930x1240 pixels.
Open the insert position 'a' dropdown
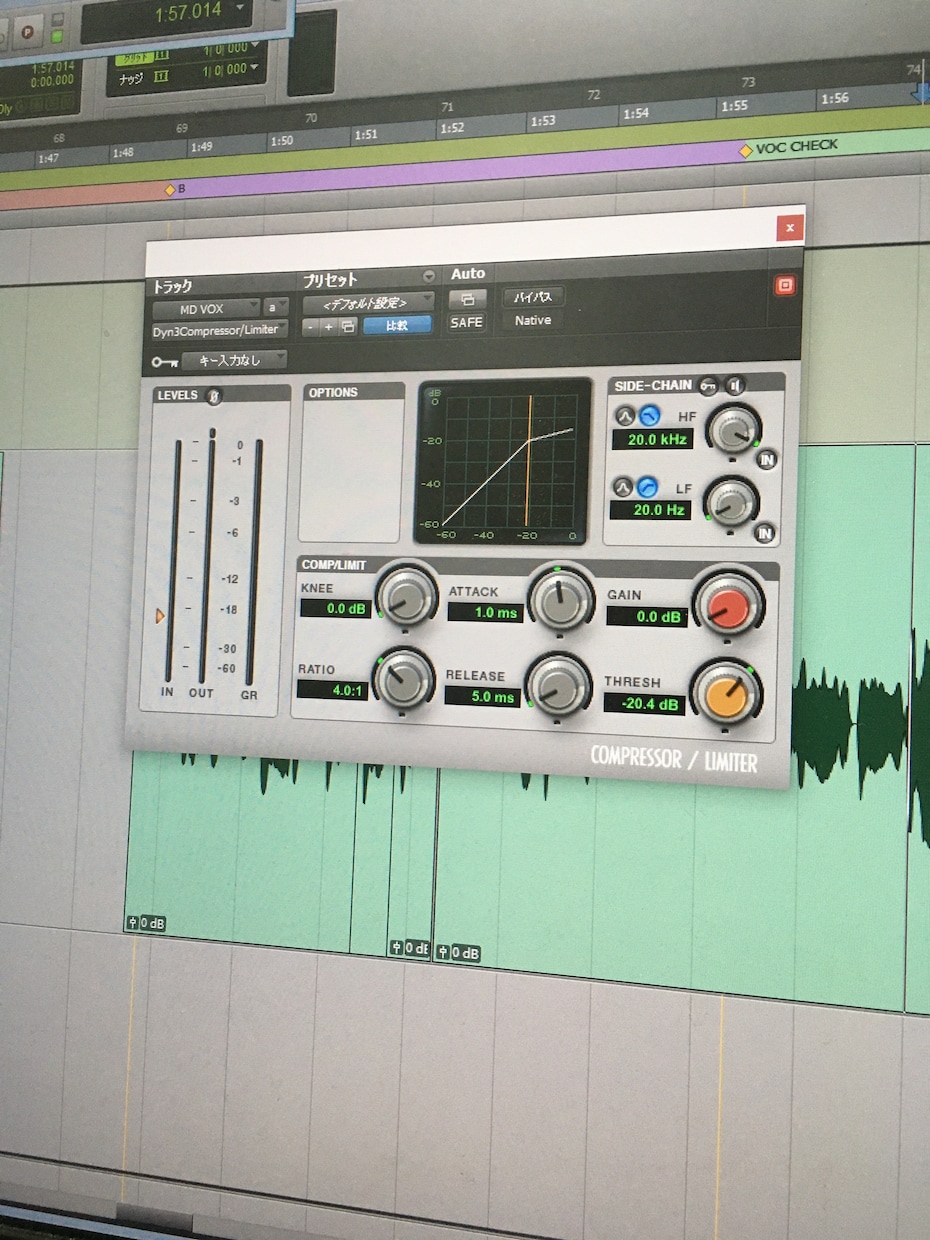click(276, 307)
